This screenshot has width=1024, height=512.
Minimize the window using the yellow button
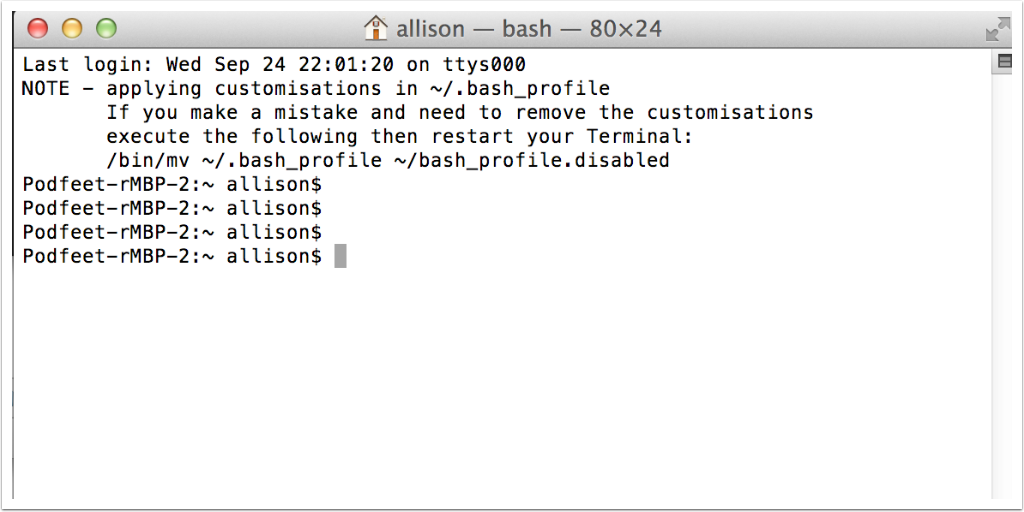point(71,29)
